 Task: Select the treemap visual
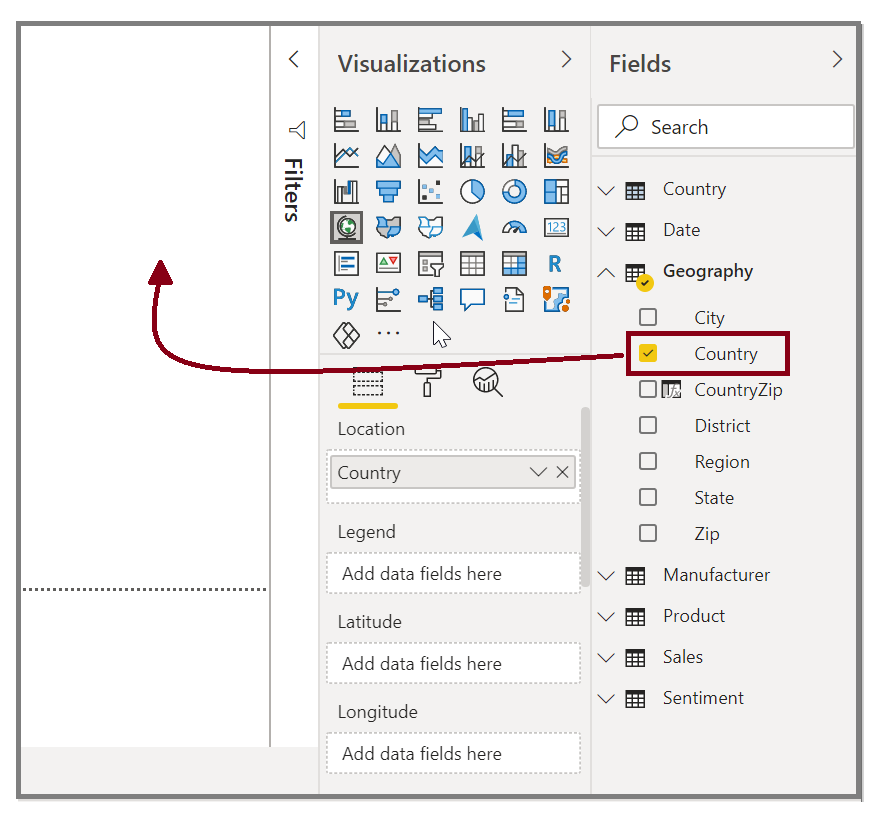(556, 191)
